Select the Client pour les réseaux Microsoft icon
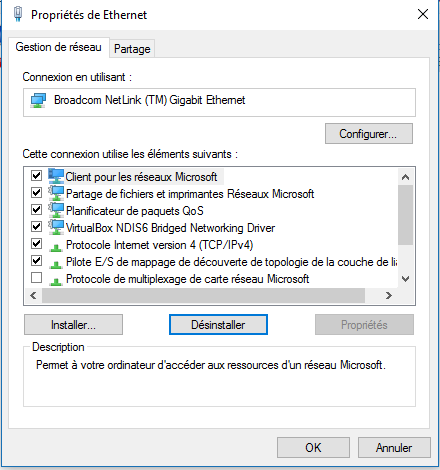Viewport: 440px width, 470px height. (56, 176)
